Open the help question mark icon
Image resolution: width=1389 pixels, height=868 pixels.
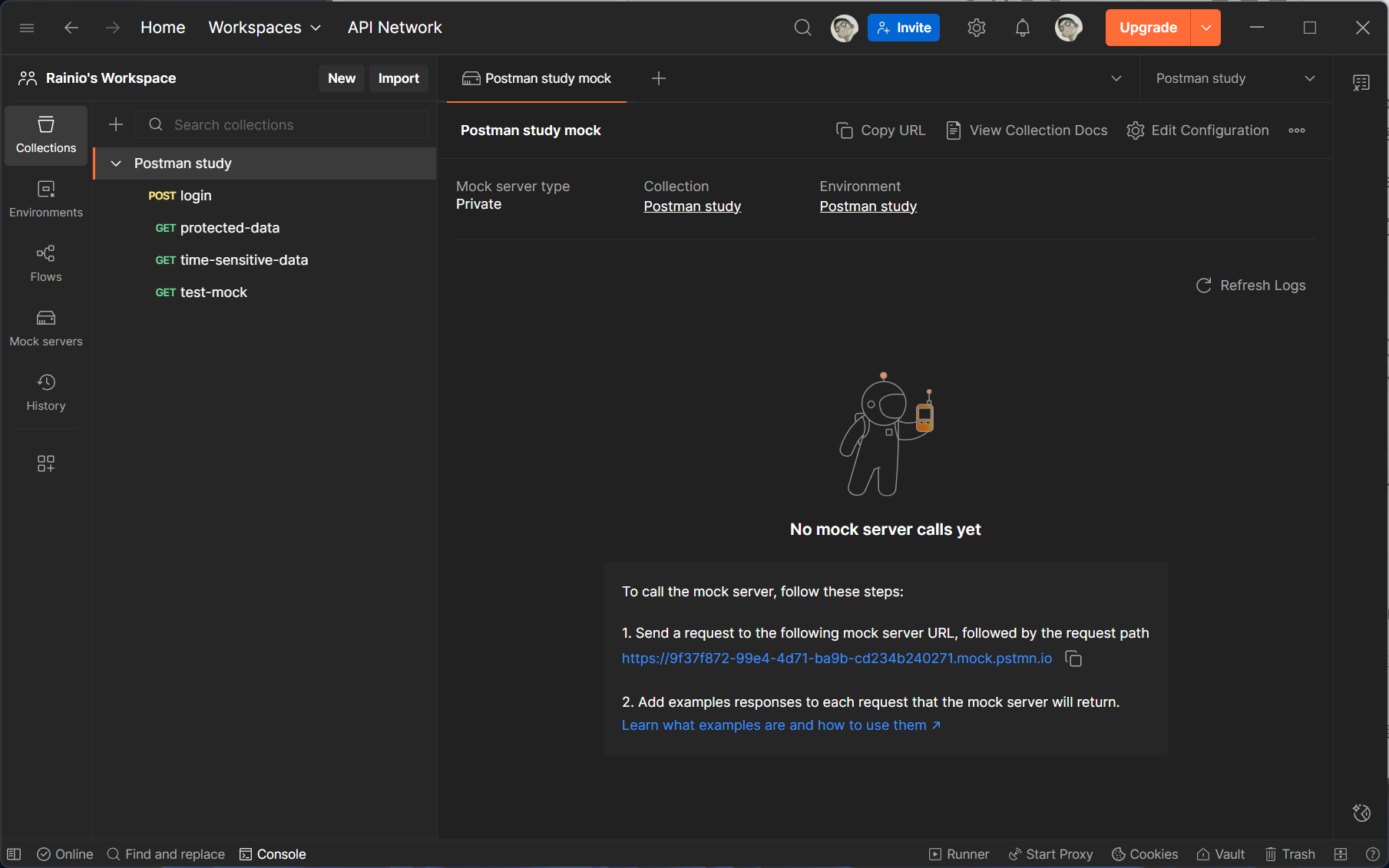[x=1373, y=854]
